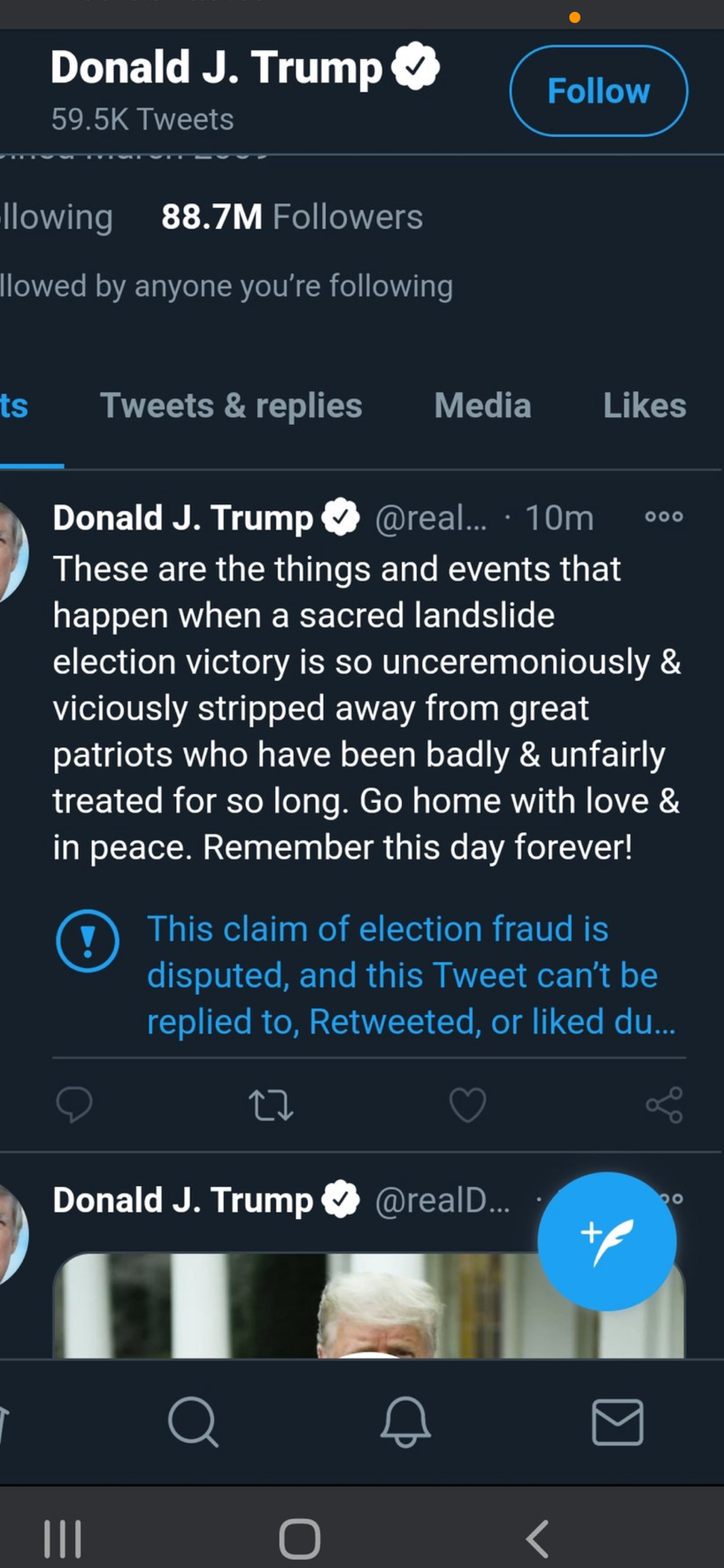Open the first tweet's three-dot menu
The image size is (724, 1568).
click(x=664, y=517)
